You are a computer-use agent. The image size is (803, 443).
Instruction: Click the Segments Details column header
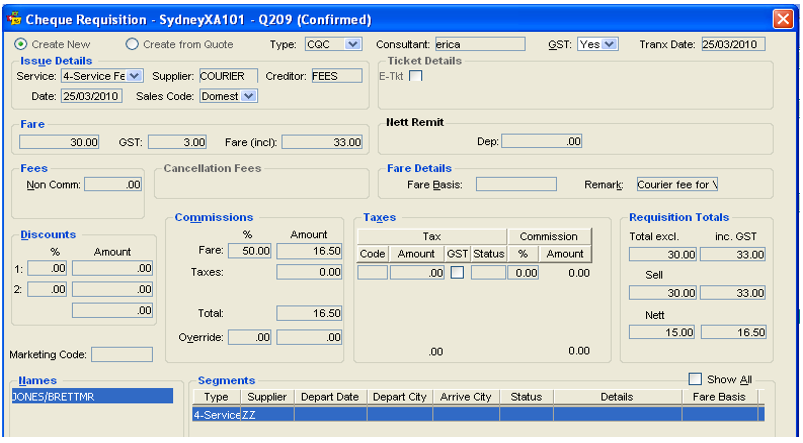click(x=618, y=397)
